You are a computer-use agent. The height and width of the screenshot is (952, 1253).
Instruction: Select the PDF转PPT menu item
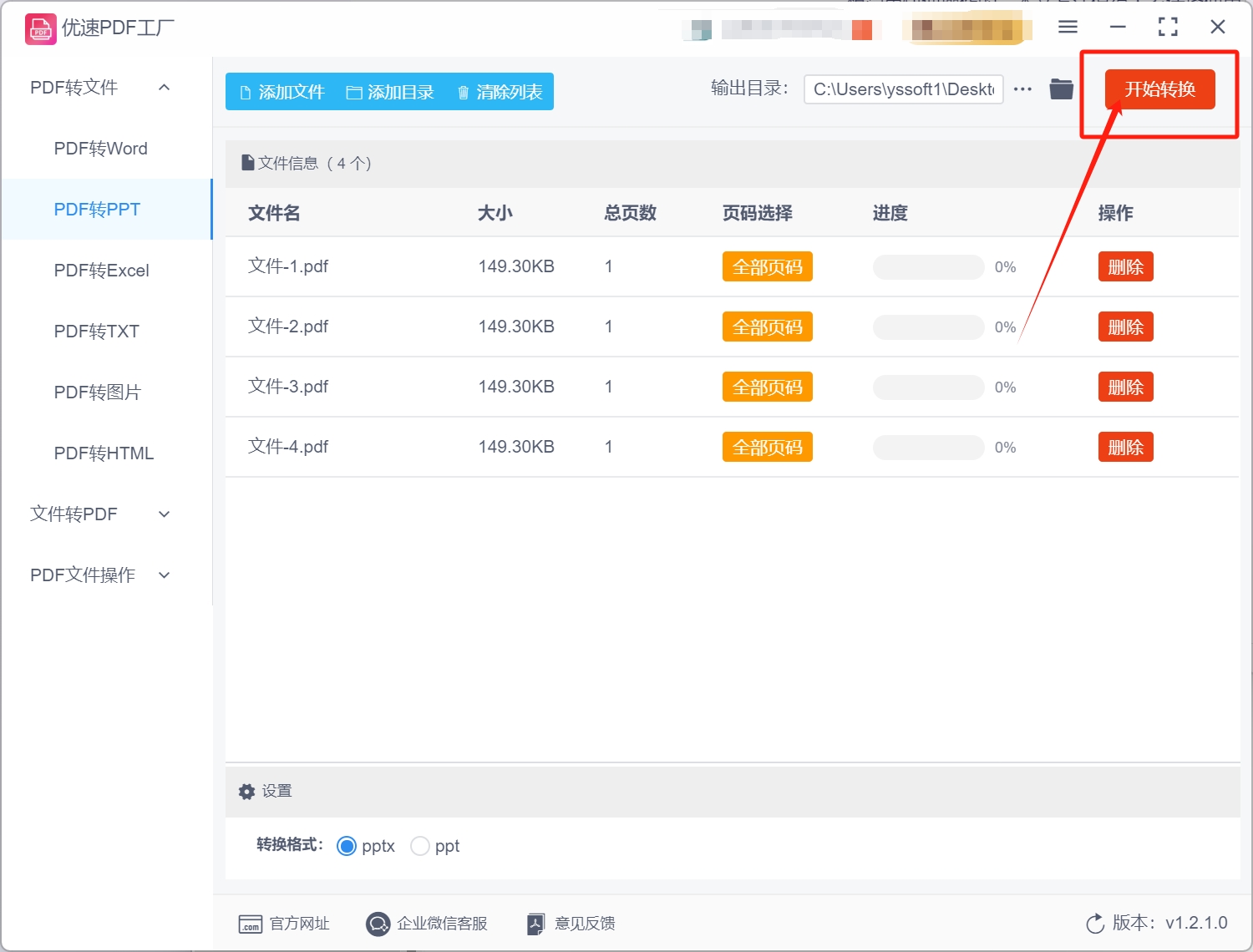tap(107, 210)
